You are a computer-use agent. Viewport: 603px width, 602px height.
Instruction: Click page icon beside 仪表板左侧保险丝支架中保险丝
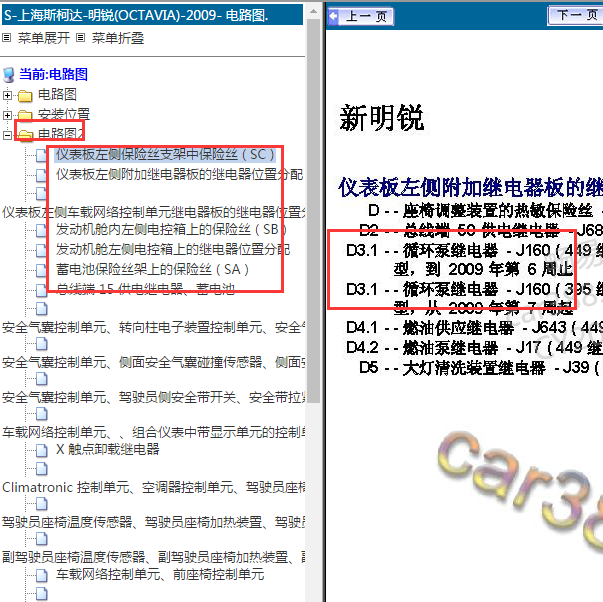[x=42, y=155]
